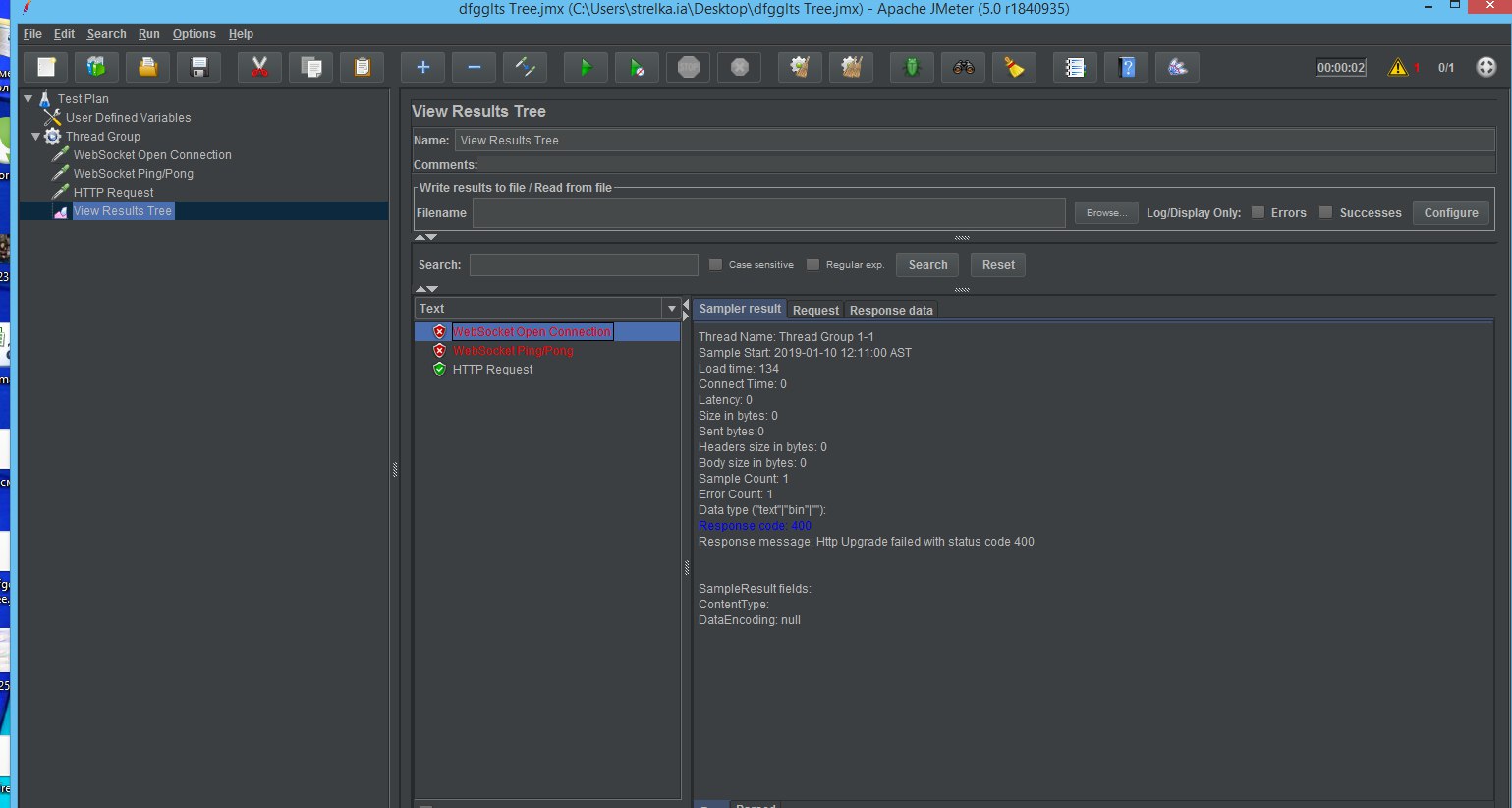Open the Help menu
Screen dimensions: 1512x808
[x=241, y=34]
